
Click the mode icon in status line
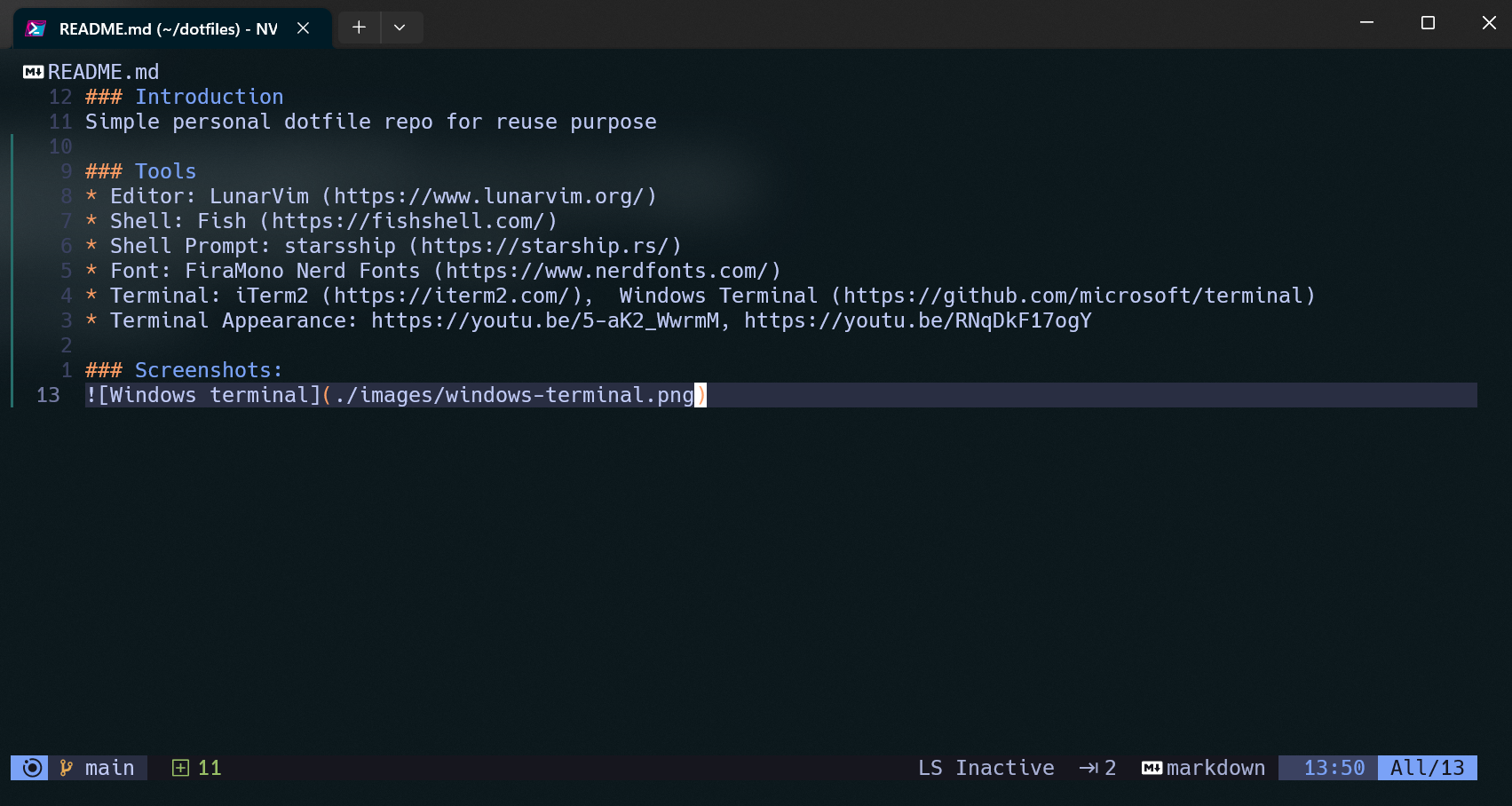click(x=33, y=768)
